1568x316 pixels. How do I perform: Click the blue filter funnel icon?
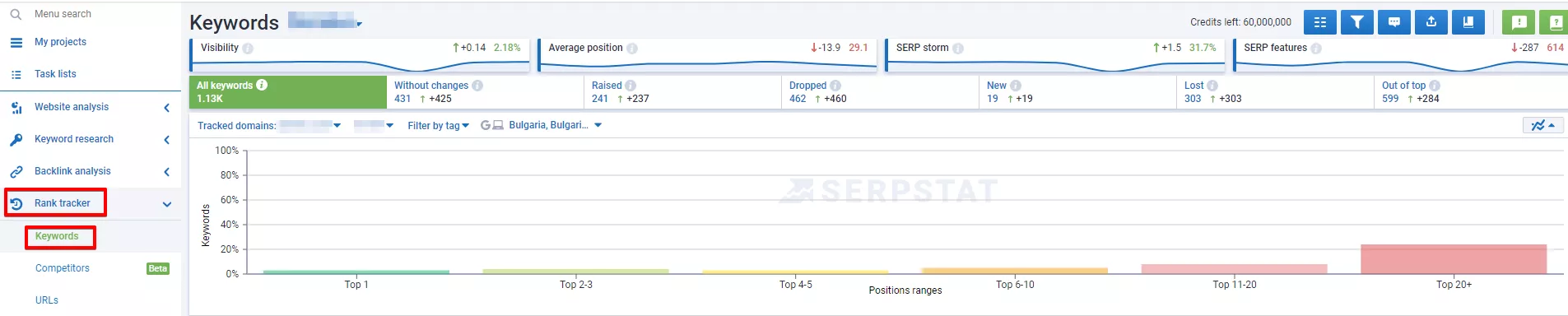(1357, 22)
